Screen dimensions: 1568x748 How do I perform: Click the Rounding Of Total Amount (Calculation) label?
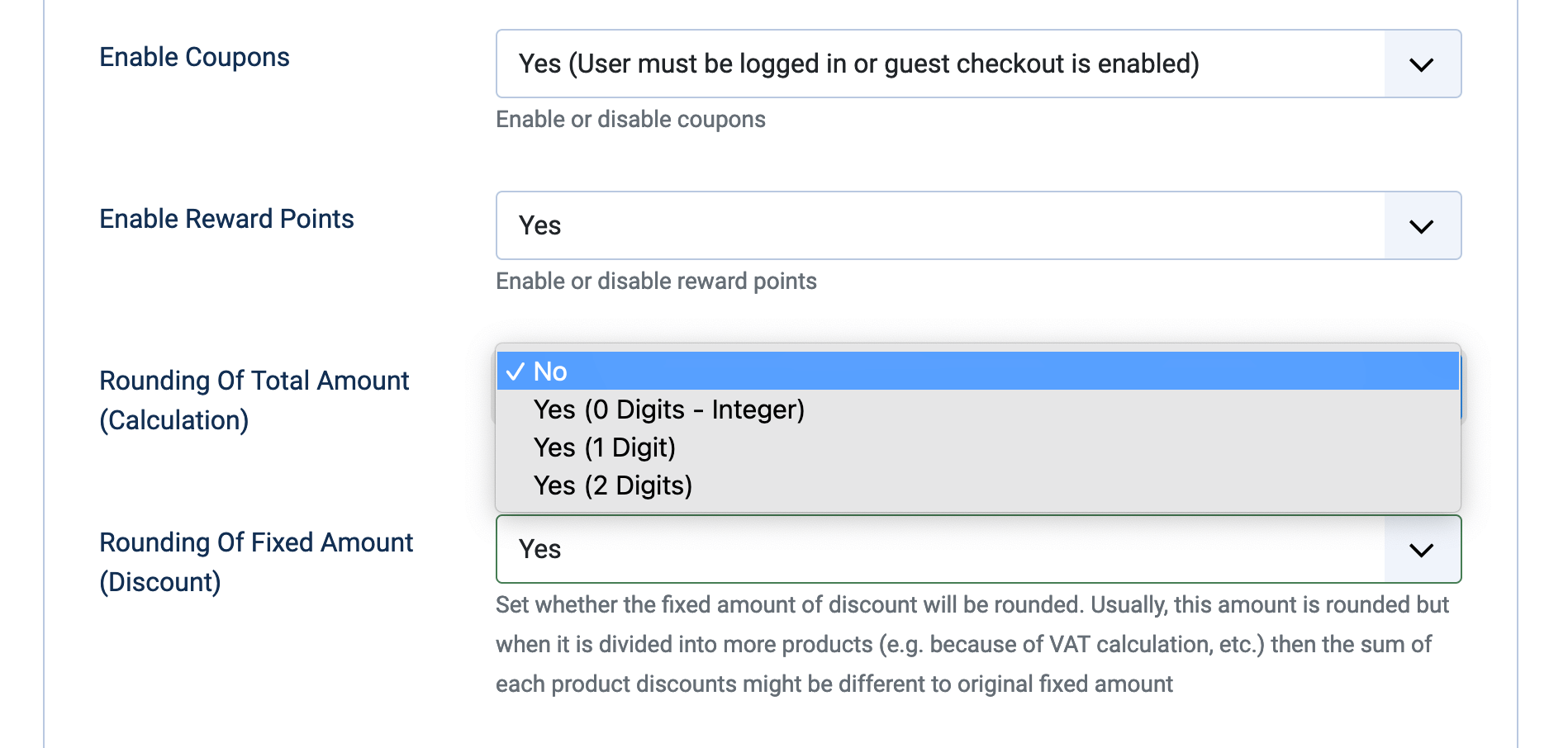(x=254, y=400)
